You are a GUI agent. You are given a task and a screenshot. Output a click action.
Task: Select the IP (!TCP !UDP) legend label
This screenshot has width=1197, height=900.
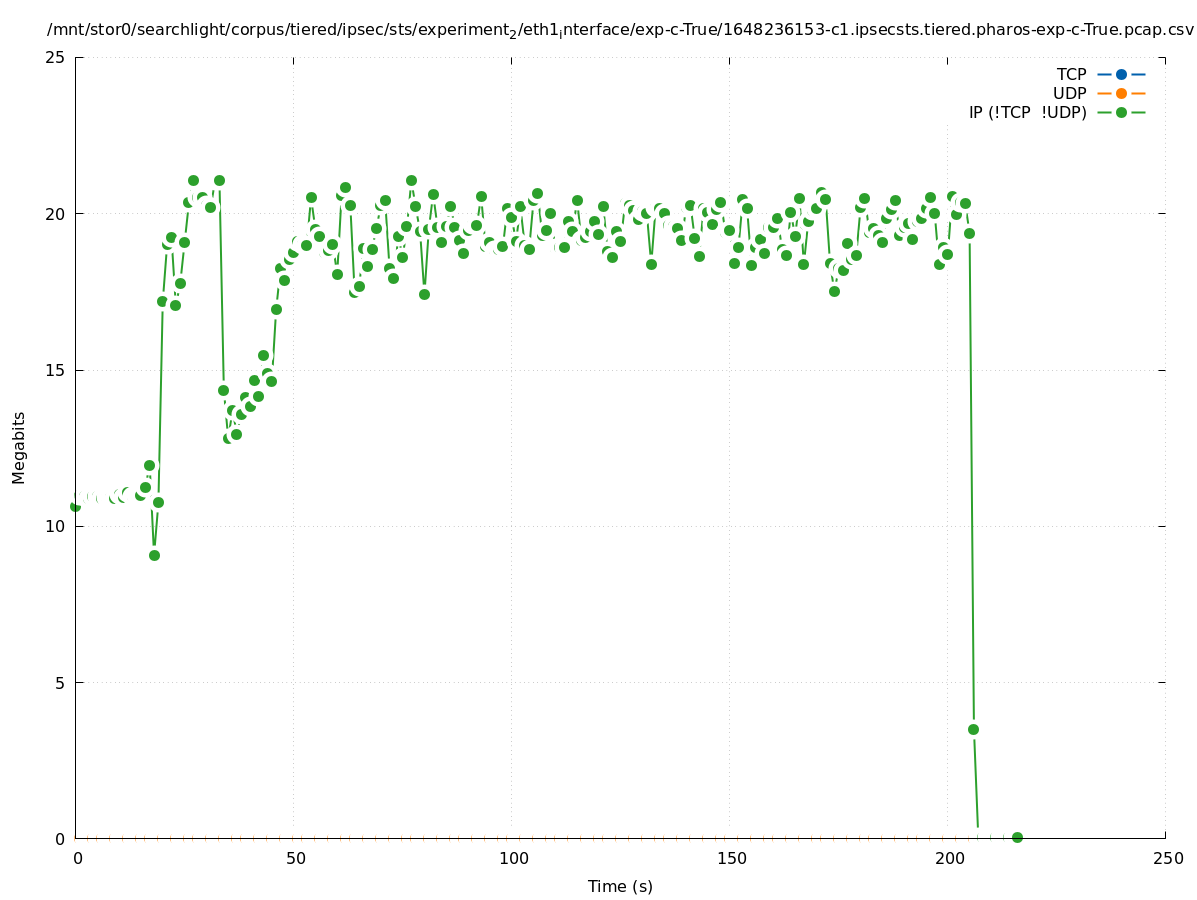click(1027, 112)
